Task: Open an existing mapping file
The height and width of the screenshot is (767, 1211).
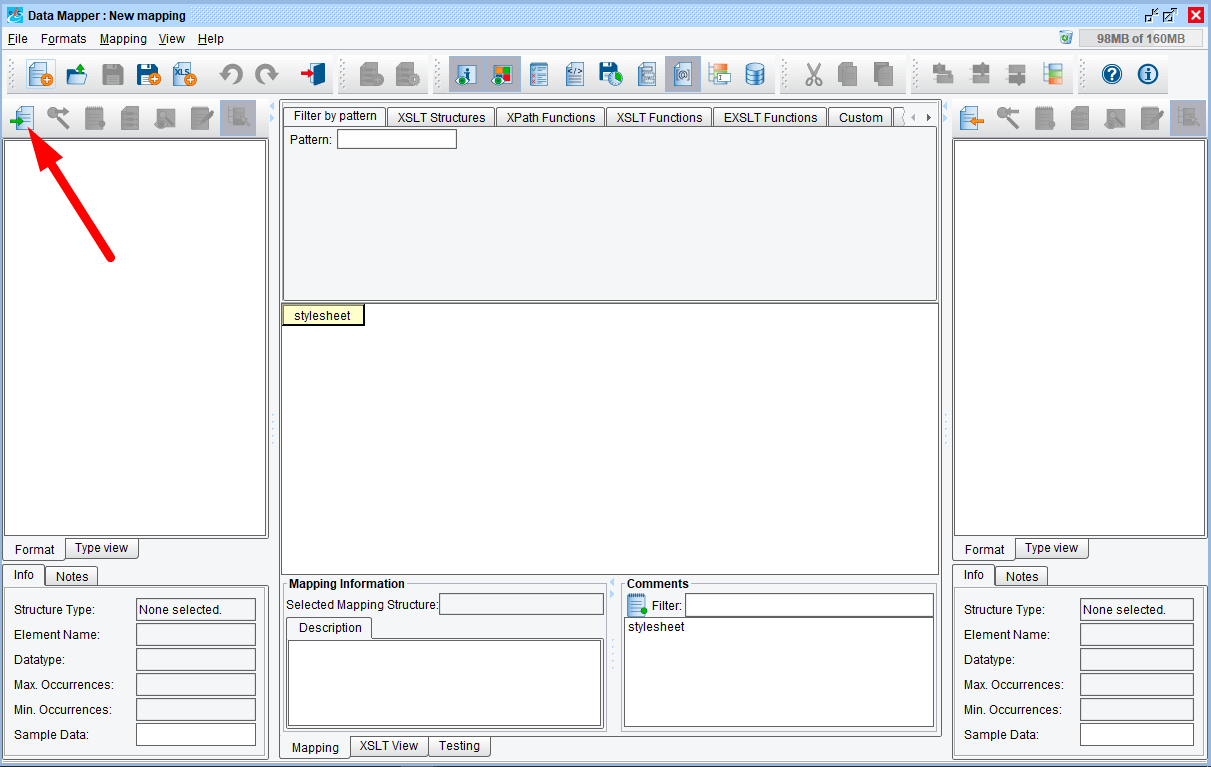Action: coord(77,74)
